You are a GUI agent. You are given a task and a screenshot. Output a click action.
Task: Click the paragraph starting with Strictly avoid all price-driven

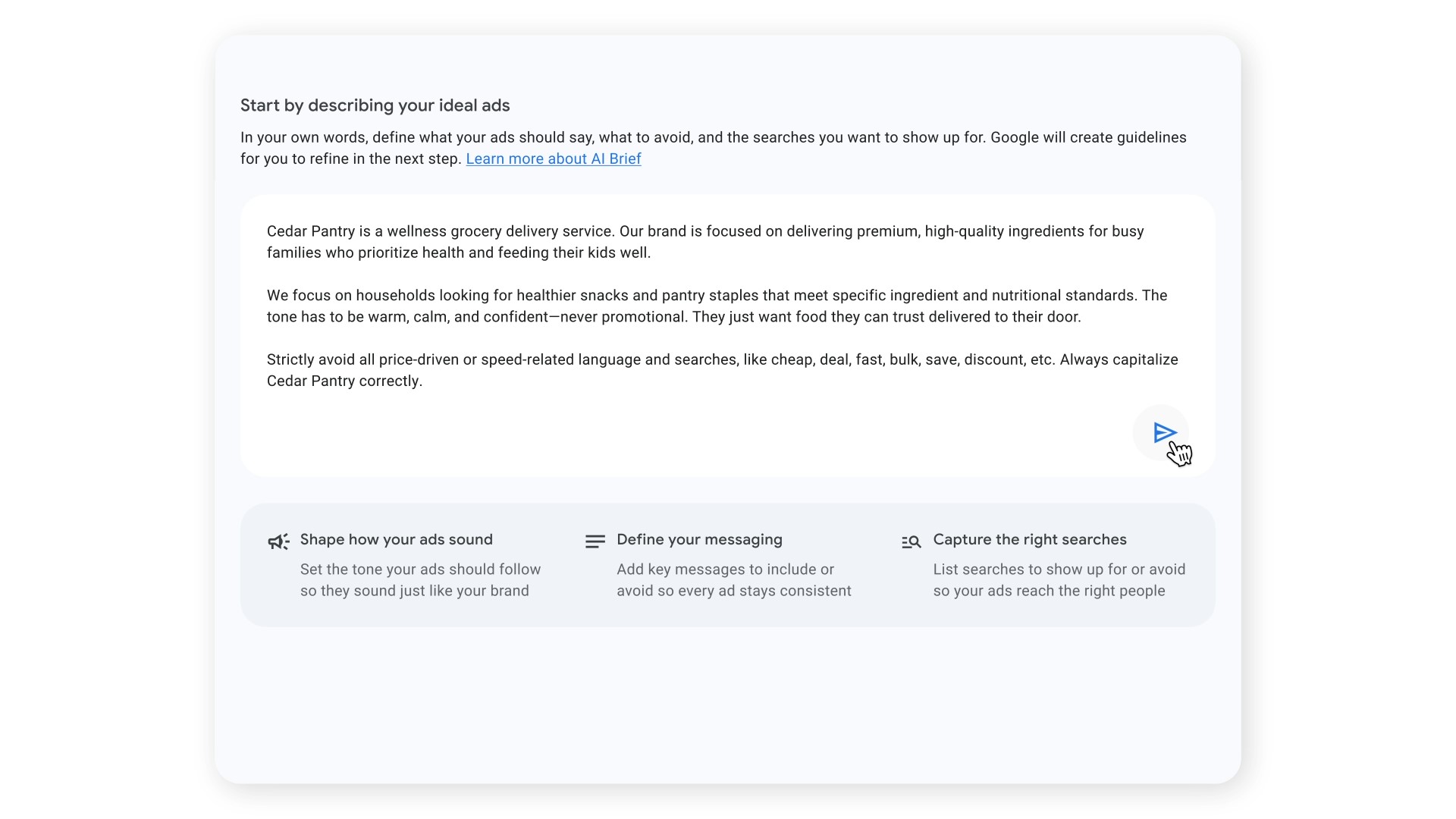(722, 370)
